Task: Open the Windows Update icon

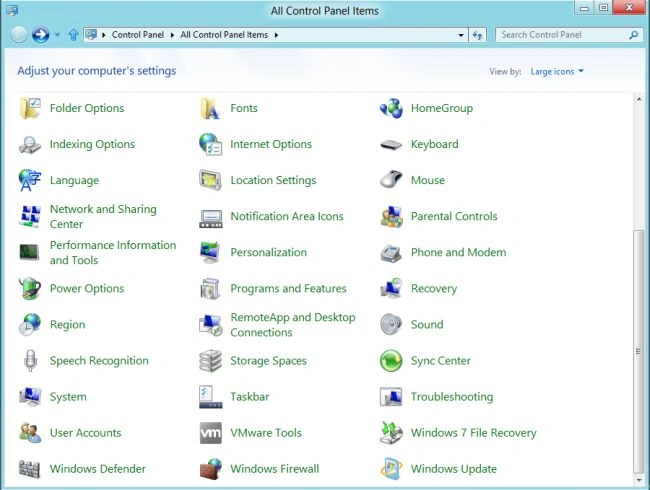Action: pos(391,469)
